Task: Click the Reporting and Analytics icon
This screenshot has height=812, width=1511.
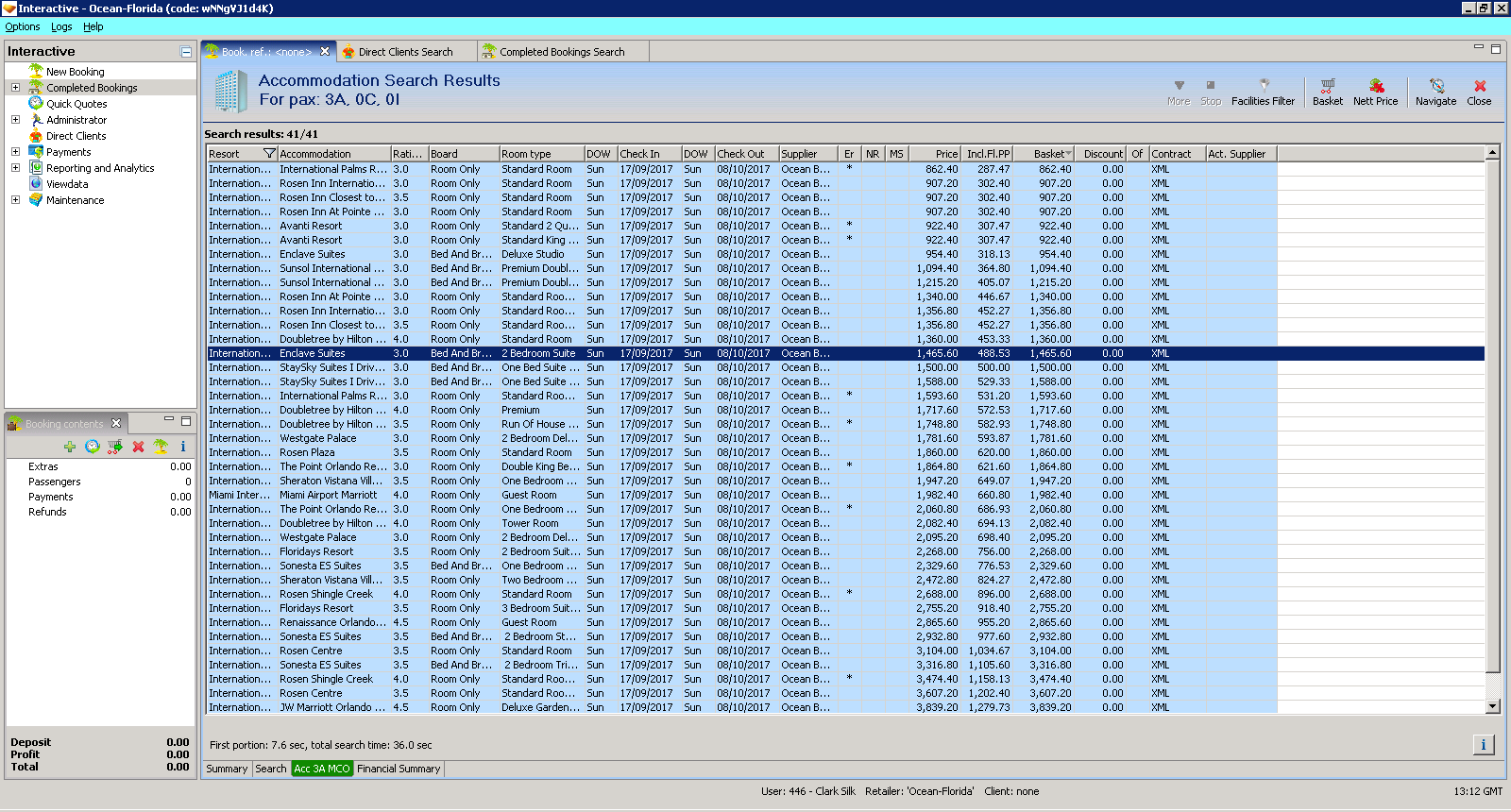Action: coord(36,167)
